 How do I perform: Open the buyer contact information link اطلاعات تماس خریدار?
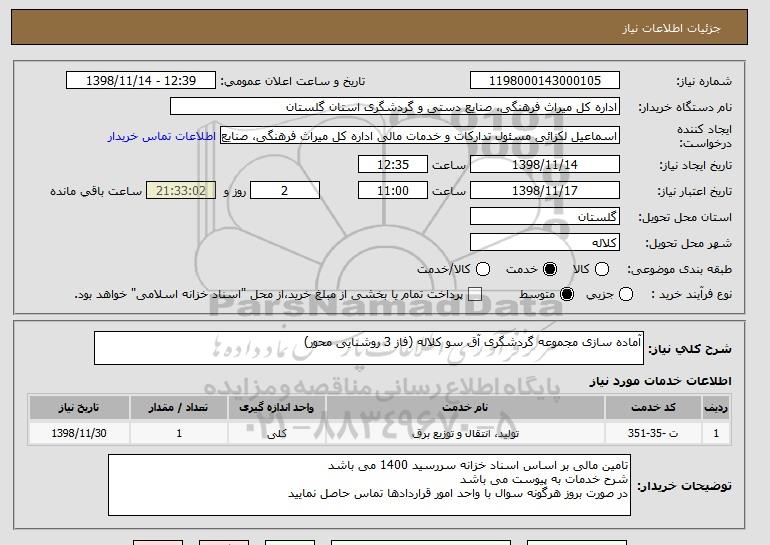click(x=162, y=136)
